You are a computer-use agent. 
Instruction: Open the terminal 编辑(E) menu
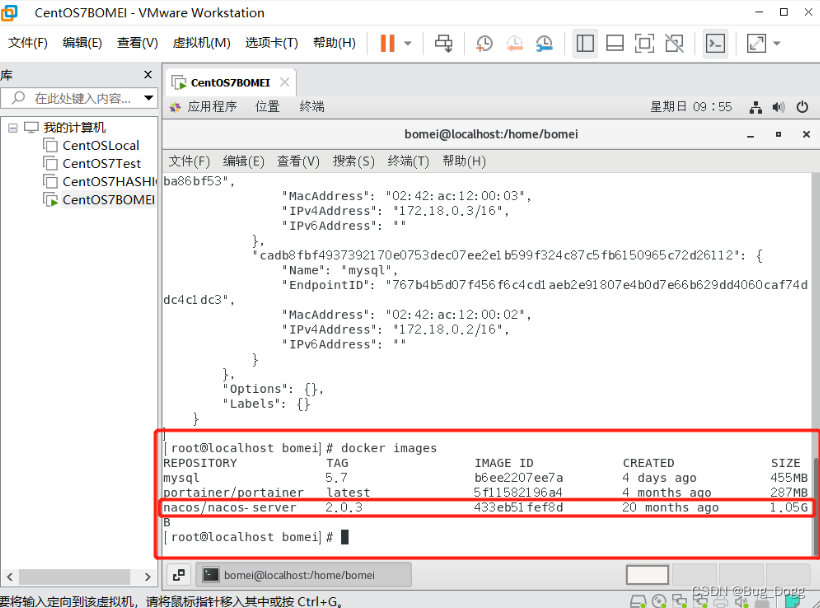(244, 161)
